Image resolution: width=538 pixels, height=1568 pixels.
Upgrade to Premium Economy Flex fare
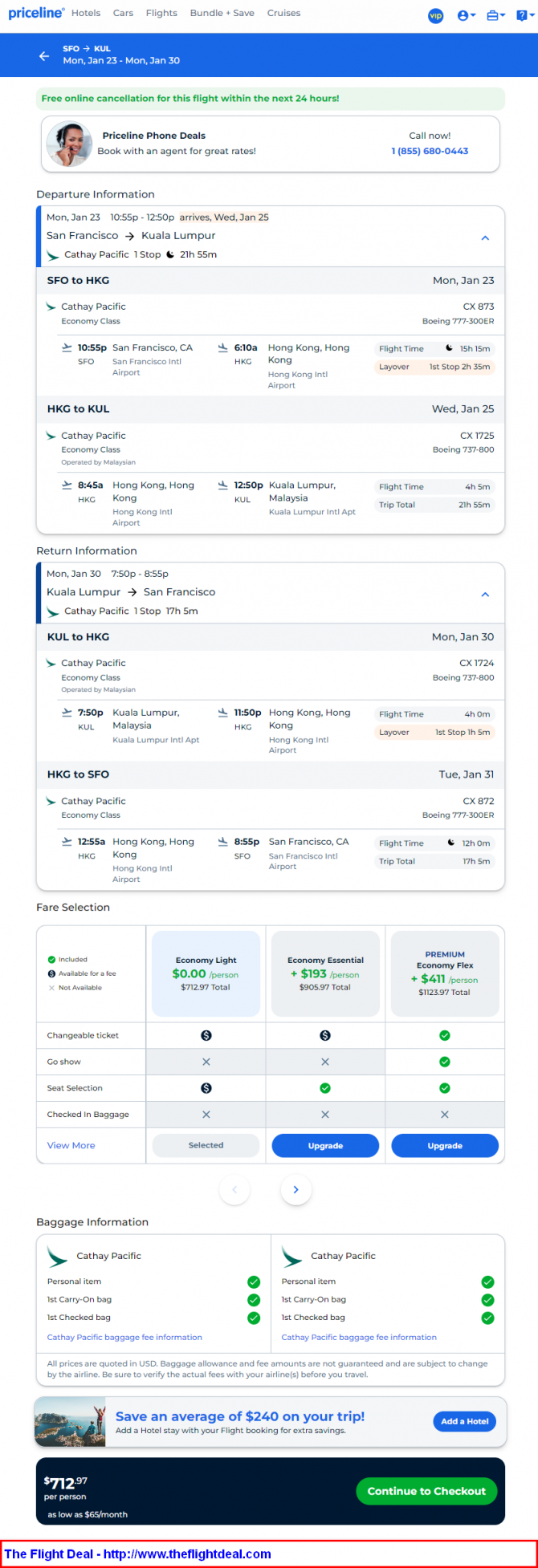445,1146
